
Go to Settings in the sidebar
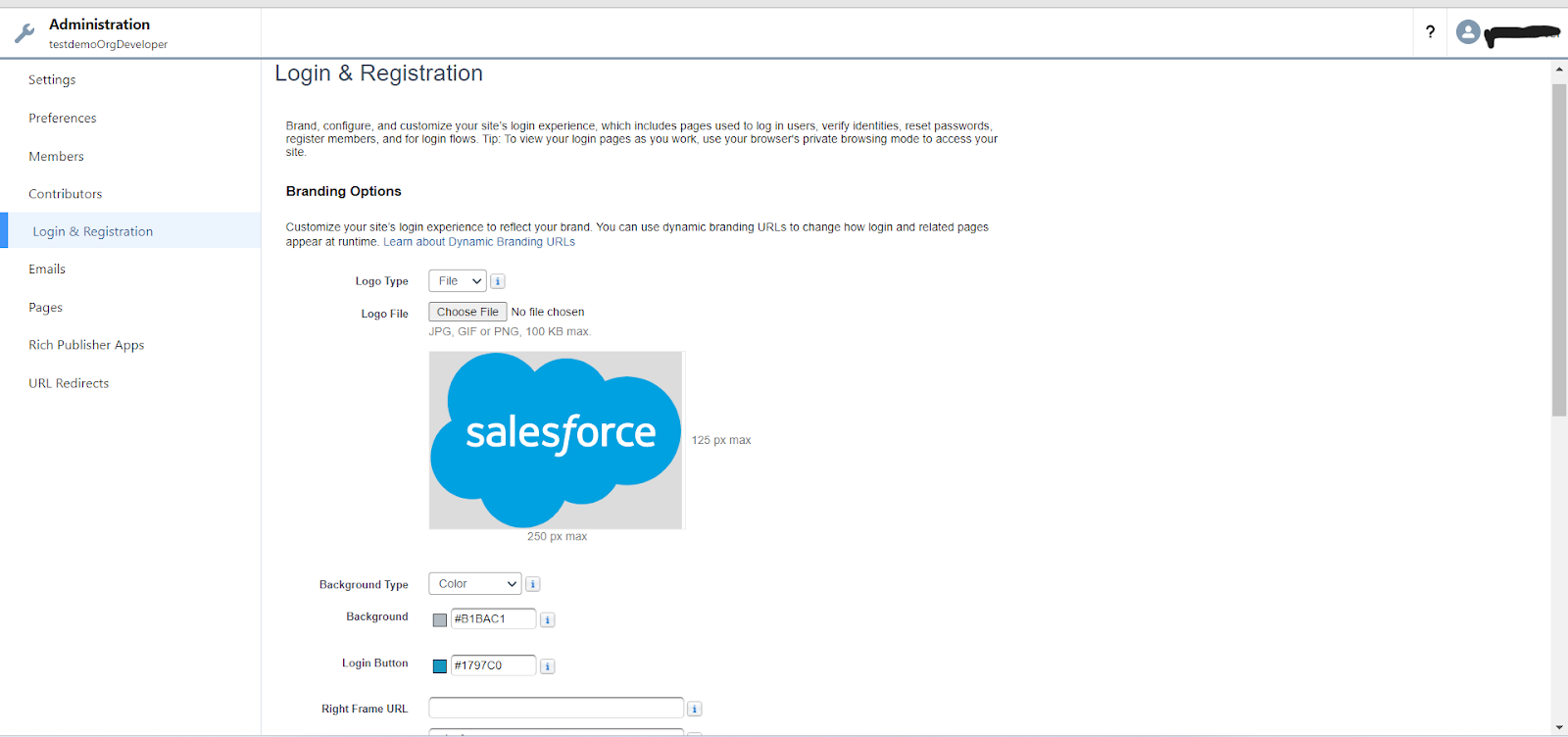pos(52,79)
